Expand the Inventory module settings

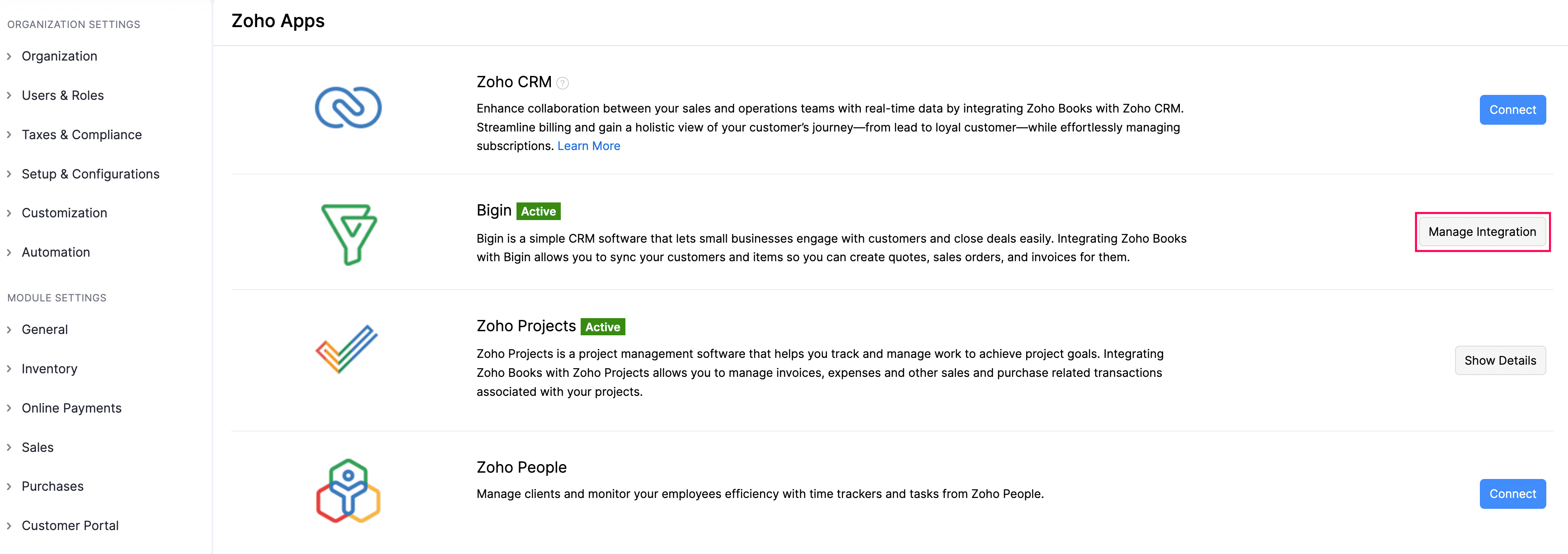[49, 369]
